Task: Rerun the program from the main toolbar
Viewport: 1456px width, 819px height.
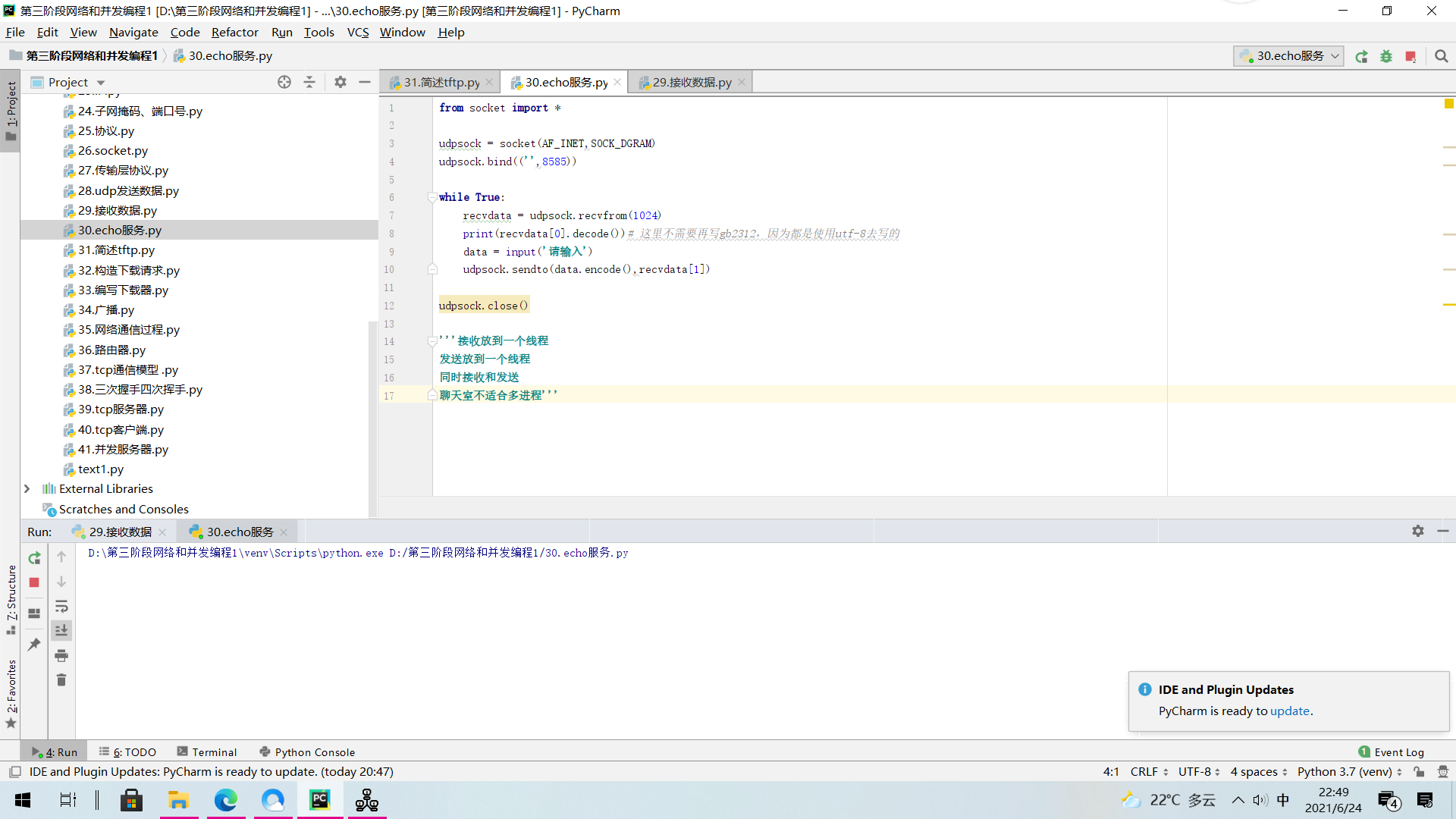Action: (1361, 56)
